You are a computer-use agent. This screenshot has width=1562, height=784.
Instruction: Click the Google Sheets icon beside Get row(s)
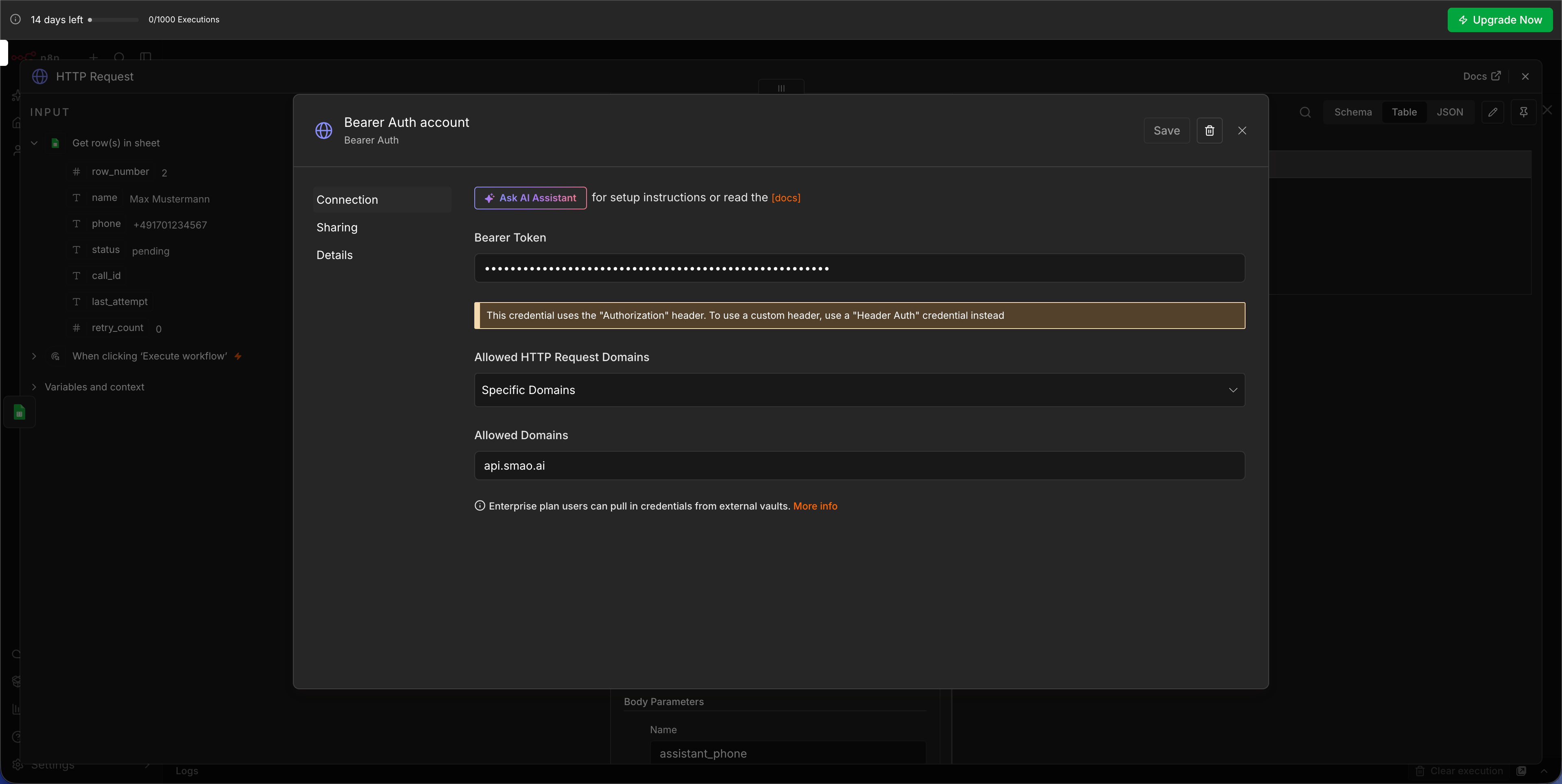point(55,143)
